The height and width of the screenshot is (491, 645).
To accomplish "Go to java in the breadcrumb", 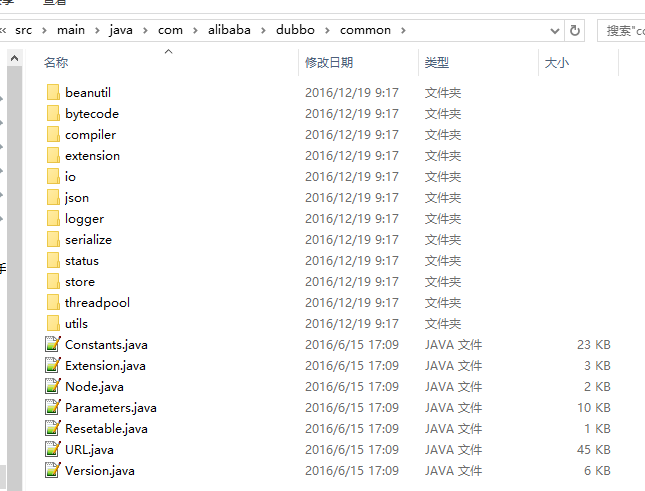I will point(121,30).
